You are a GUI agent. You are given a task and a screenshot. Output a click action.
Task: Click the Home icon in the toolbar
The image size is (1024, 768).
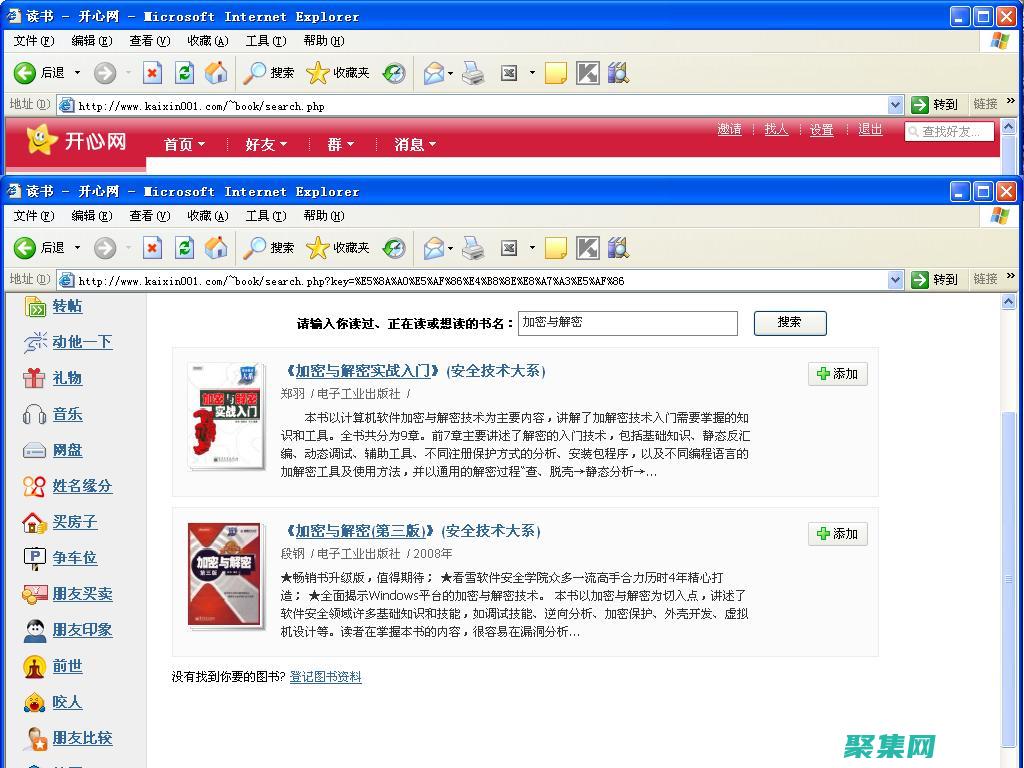click(x=216, y=247)
